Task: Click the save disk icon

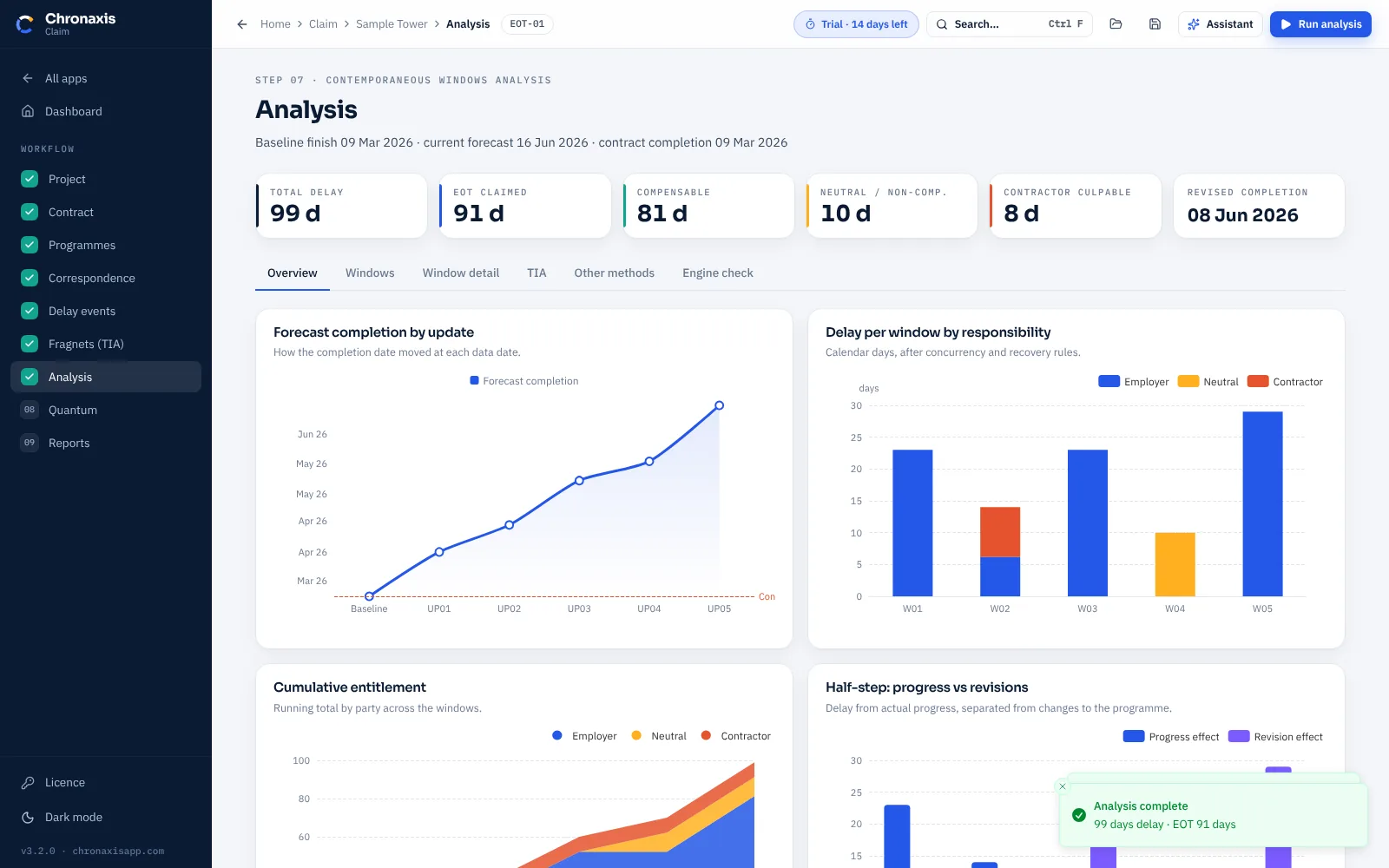Action: [x=1155, y=24]
